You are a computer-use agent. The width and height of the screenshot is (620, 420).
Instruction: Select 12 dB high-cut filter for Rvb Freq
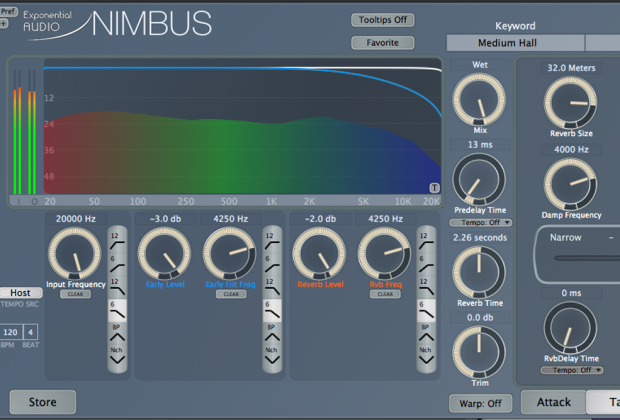(x=426, y=287)
